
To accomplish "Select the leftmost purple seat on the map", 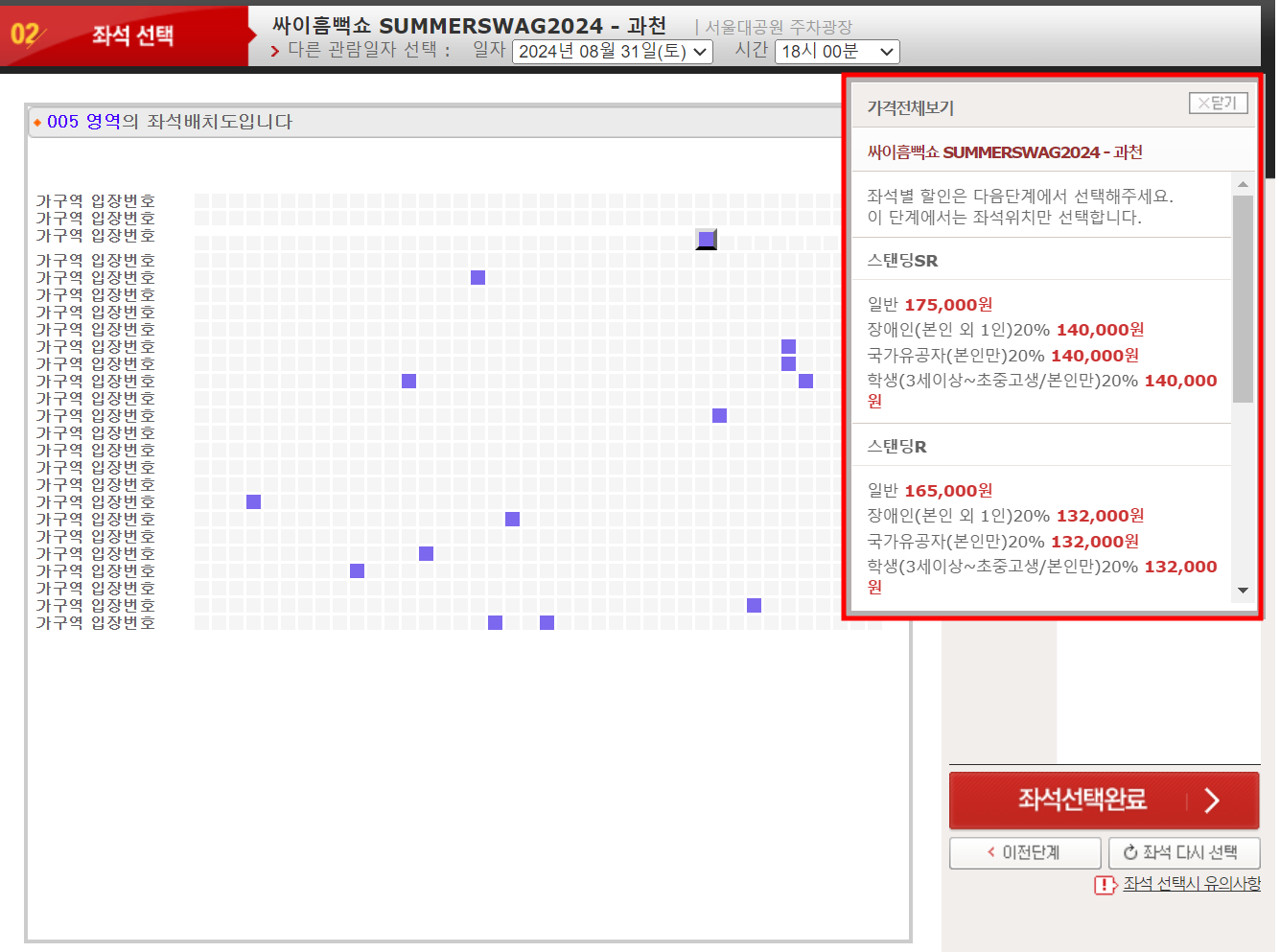I will [253, 501].
